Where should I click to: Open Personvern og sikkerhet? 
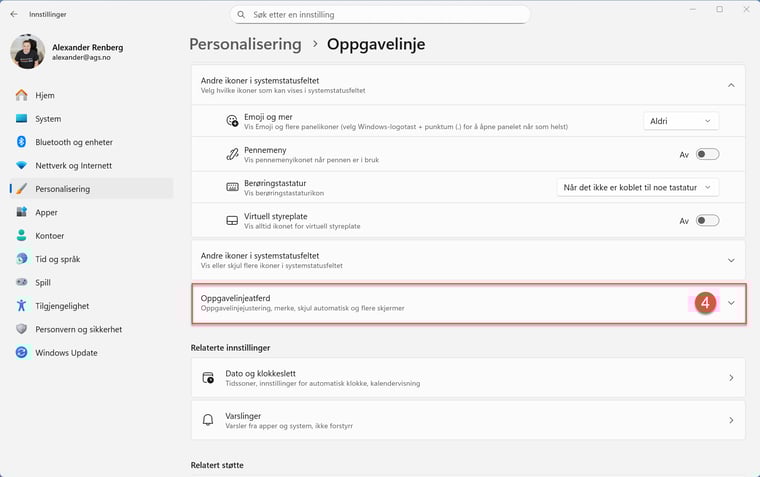pyautogui.click(x=92, y=329)
